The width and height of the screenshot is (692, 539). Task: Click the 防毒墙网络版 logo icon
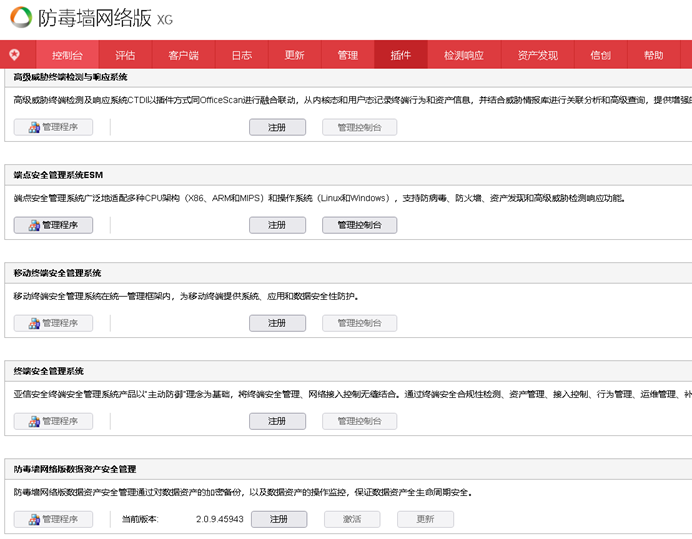21,17
